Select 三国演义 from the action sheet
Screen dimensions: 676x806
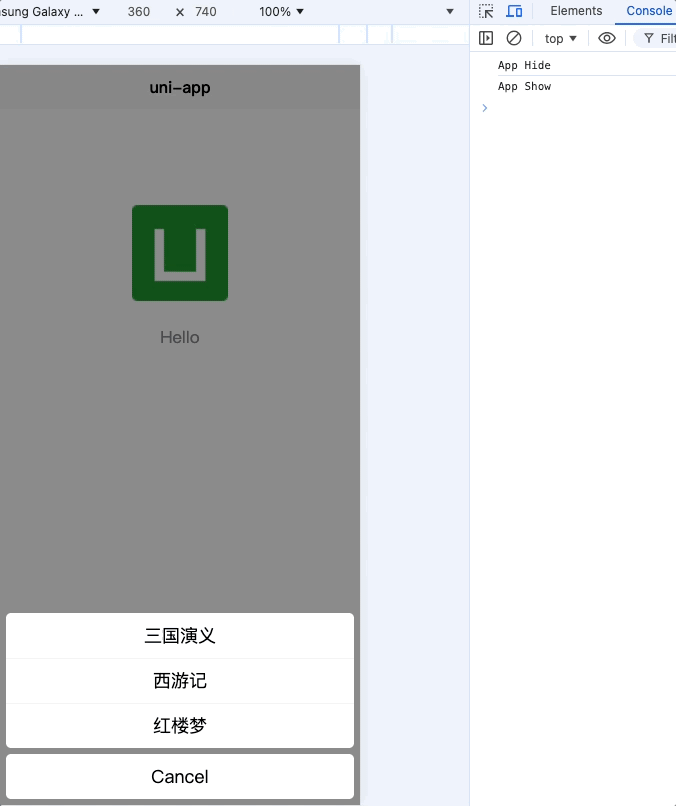coord(180,636)
